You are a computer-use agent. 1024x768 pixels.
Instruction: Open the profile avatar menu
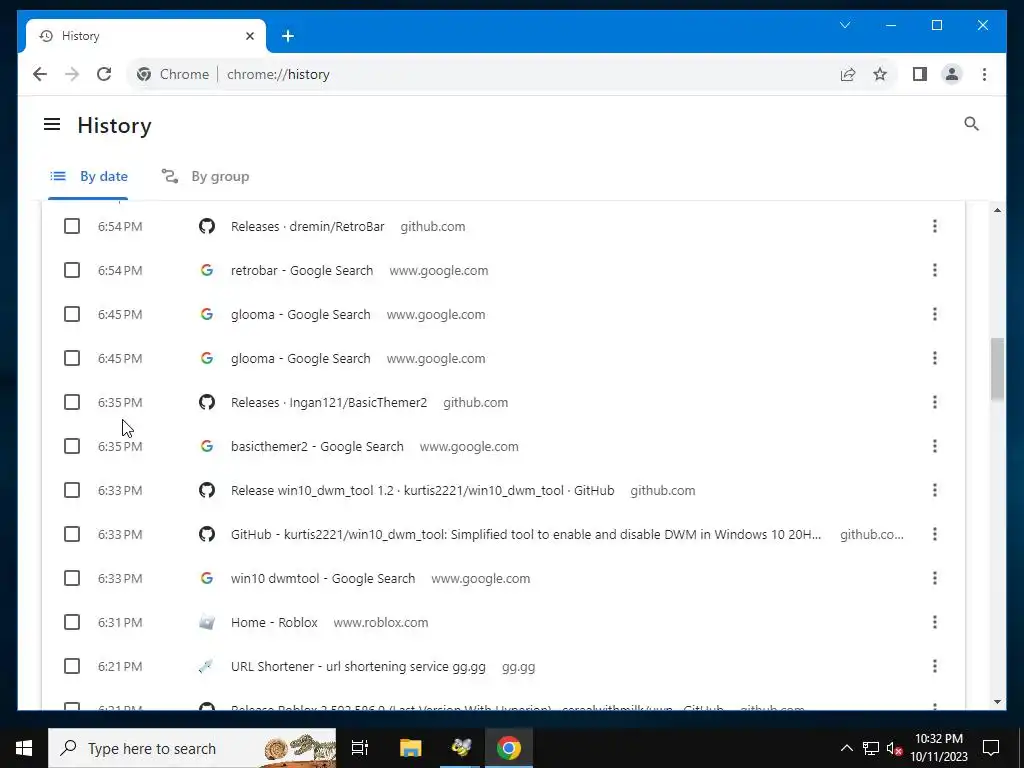point(952,74)
